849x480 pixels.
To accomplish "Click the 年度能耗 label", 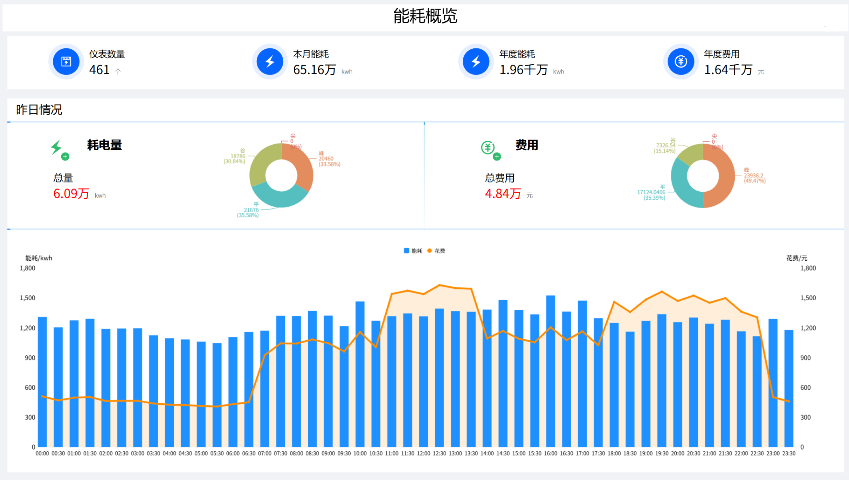I will [517, 54].
